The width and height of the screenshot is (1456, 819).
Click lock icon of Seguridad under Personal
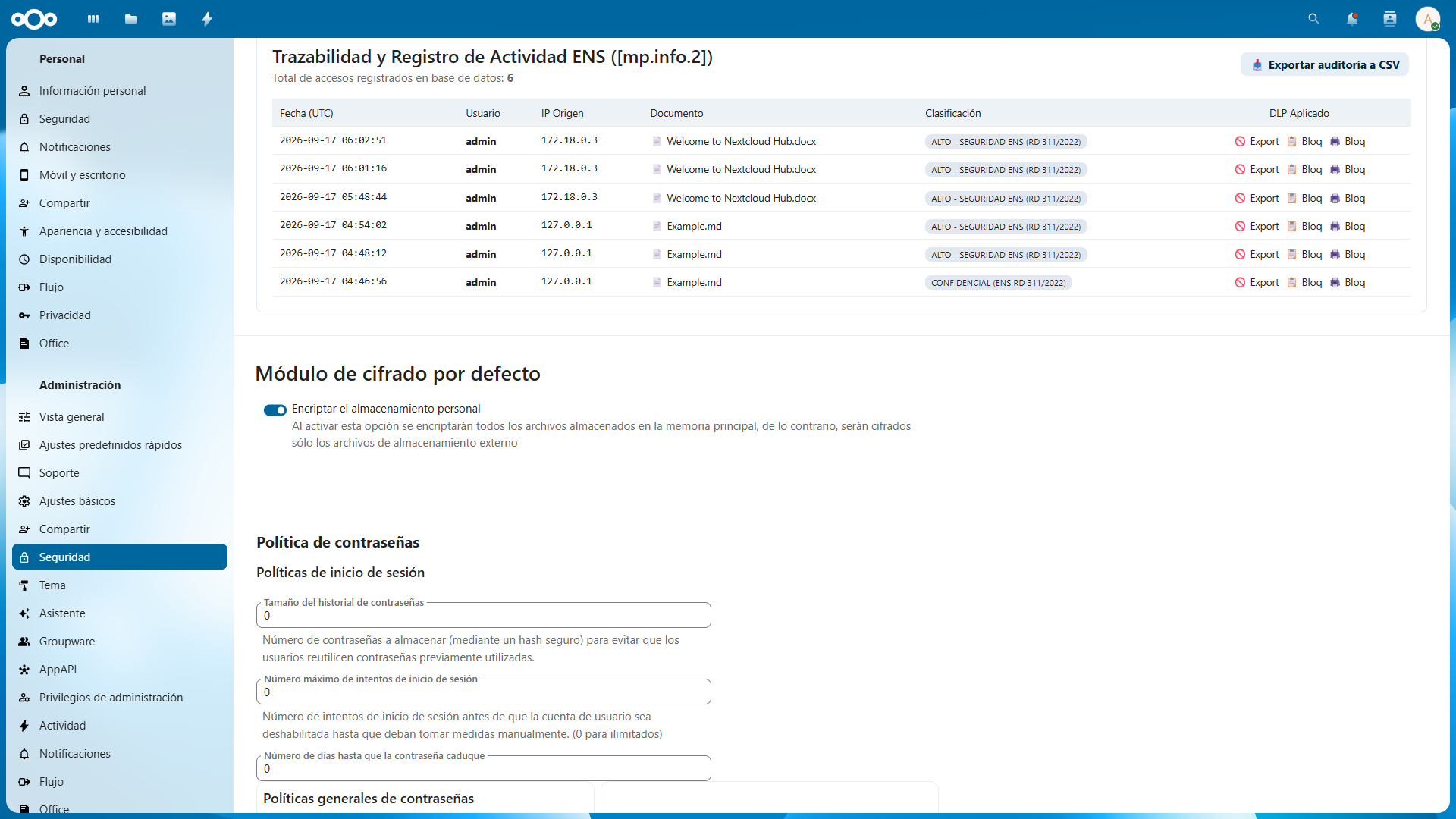point(24,119)
